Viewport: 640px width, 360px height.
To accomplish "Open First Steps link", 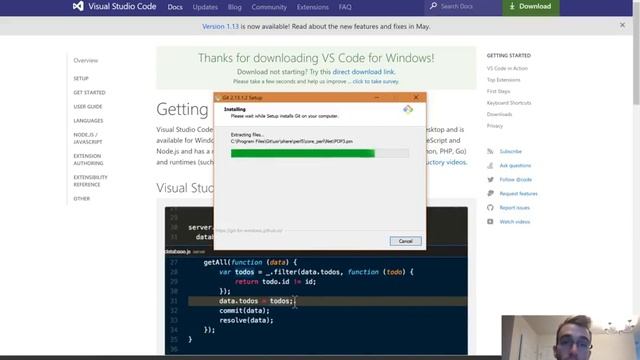I will point(498,91).
